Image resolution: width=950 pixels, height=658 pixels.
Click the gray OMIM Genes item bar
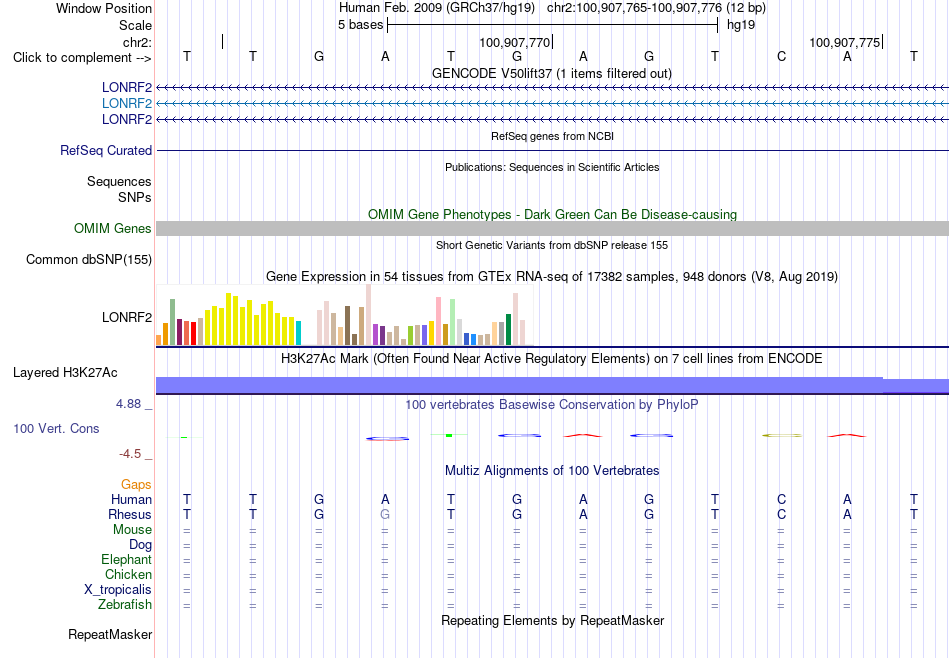552,228
